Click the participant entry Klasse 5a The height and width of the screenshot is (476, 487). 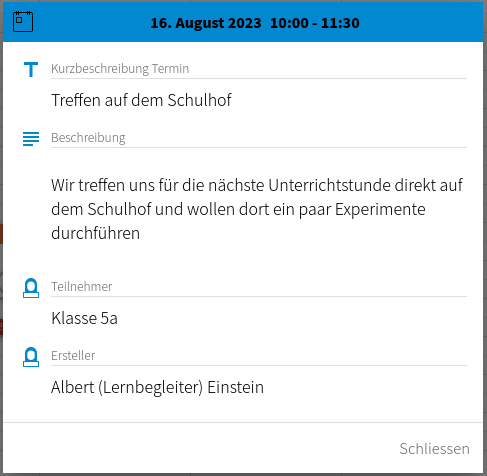point(84,318)
